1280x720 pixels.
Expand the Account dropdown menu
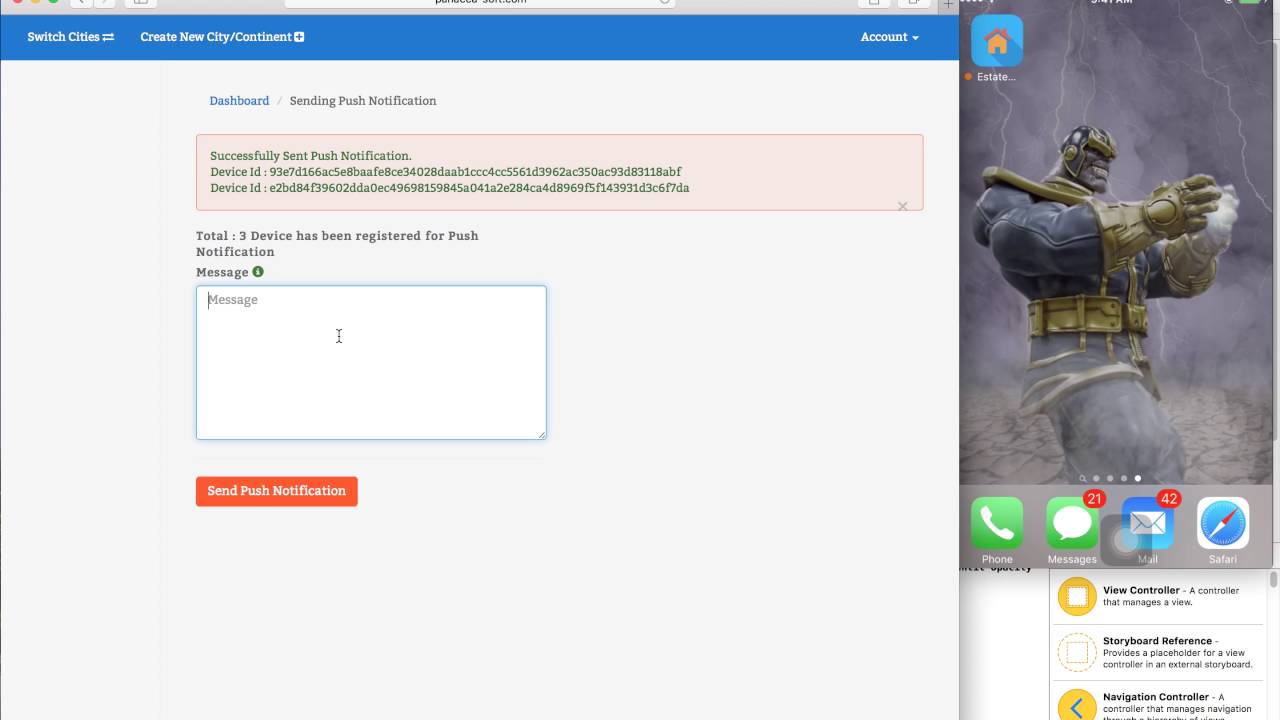(889, 37)
